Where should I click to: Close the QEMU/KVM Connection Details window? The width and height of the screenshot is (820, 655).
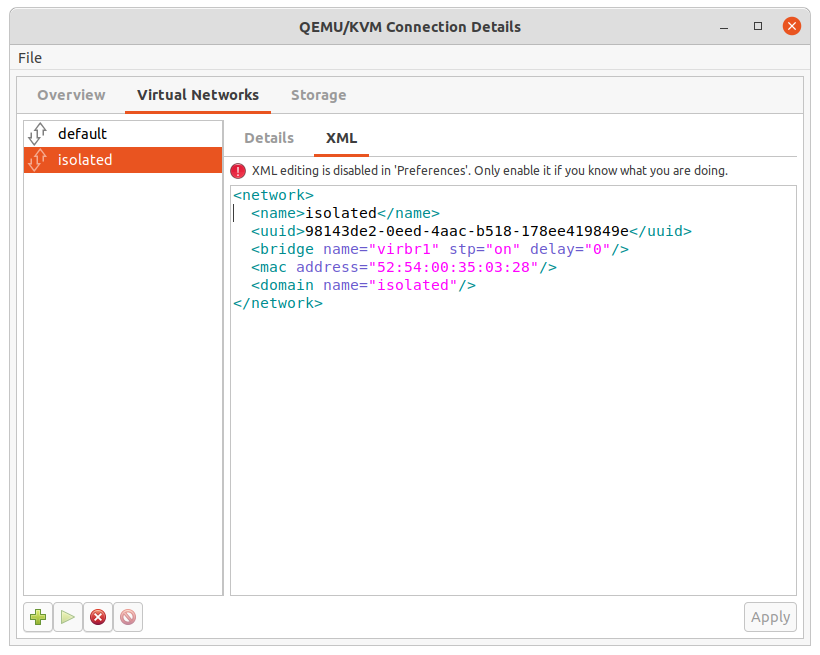point(792,26)
